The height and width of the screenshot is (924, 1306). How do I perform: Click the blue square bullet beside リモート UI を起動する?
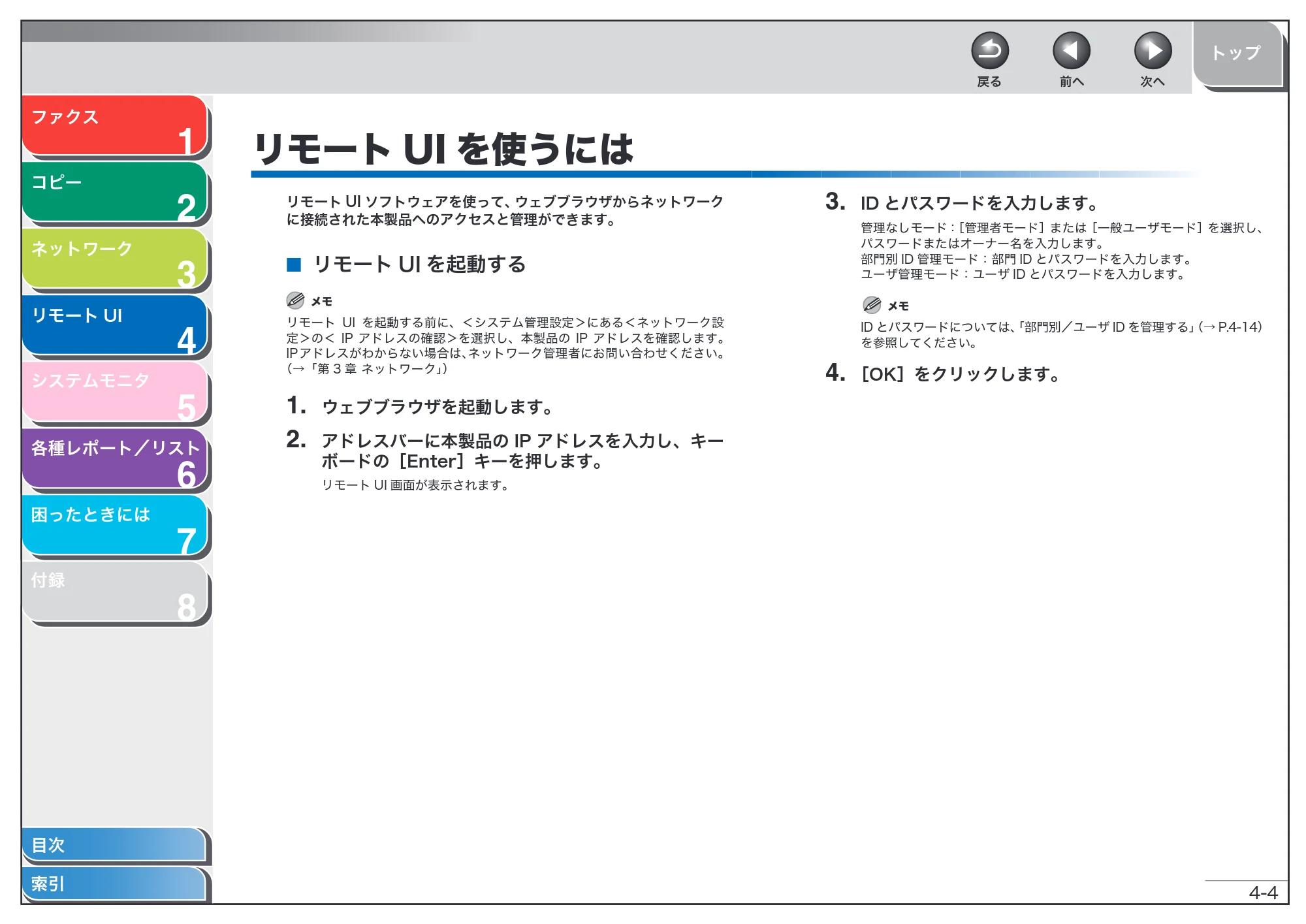click(294, 264)
